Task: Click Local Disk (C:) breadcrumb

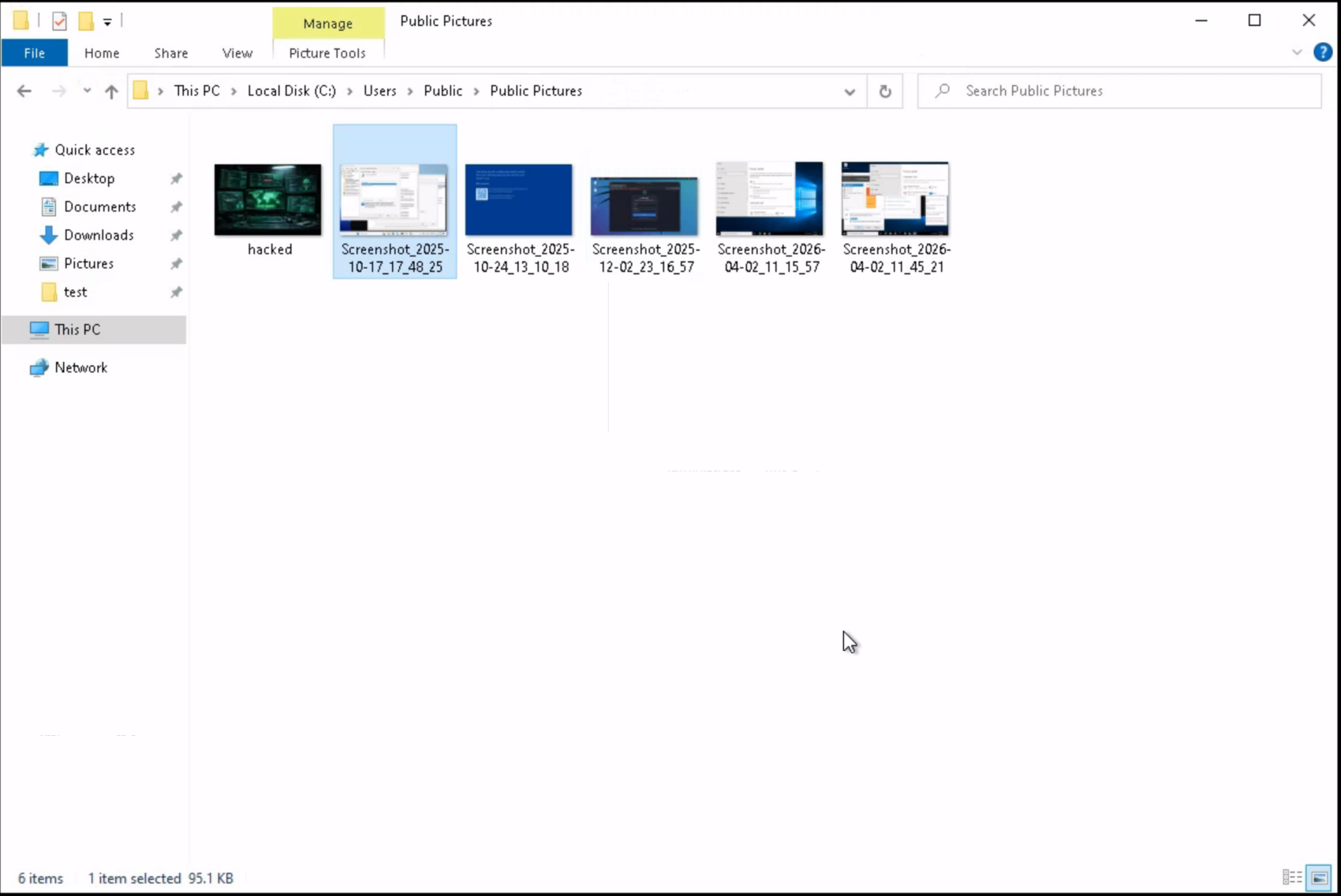Action: pos(292,91)
